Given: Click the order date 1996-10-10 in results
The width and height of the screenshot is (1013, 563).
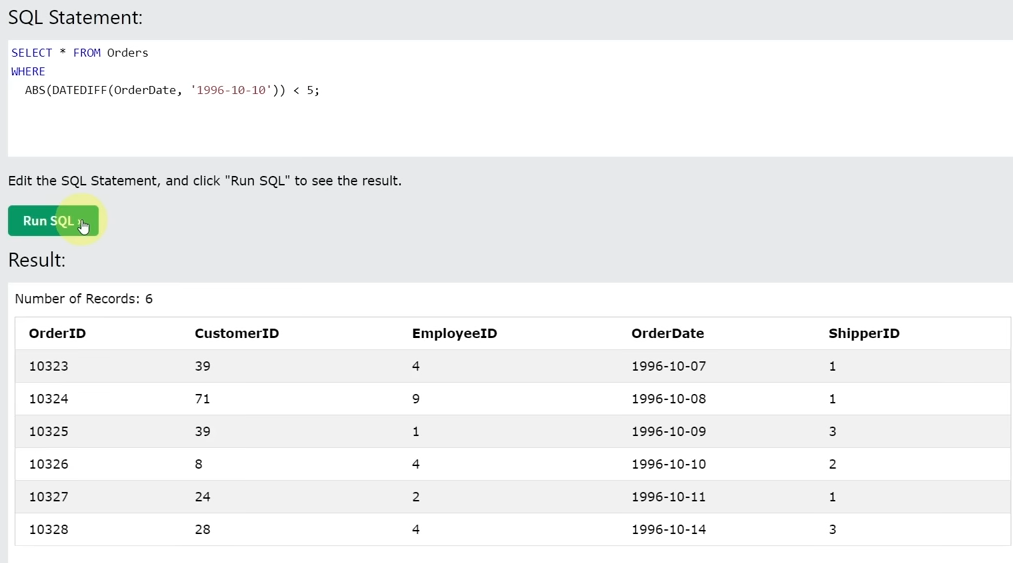Looking at the screenshot, I should coord(669,464).
